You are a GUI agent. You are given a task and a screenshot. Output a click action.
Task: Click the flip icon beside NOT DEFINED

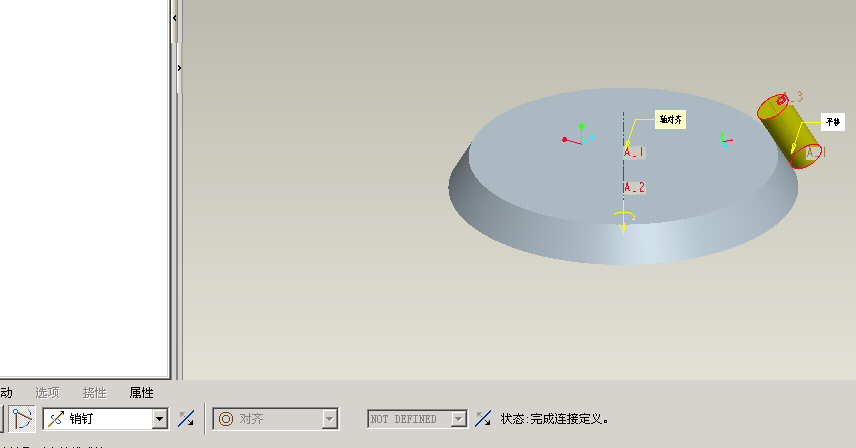coord(483,419)
